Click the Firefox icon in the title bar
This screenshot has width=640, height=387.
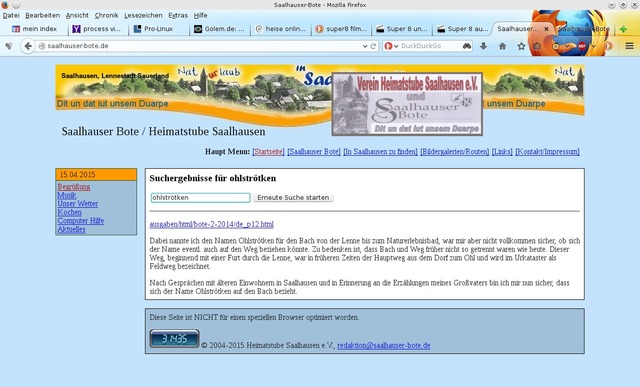tap(5, 5)
